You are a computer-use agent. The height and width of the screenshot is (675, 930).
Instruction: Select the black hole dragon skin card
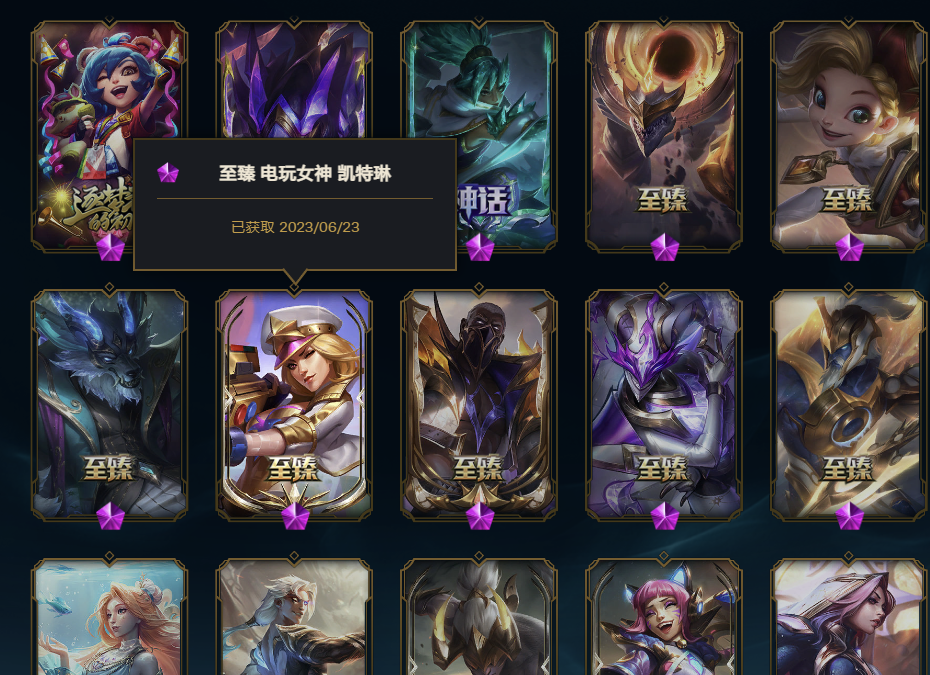point(664,136)
